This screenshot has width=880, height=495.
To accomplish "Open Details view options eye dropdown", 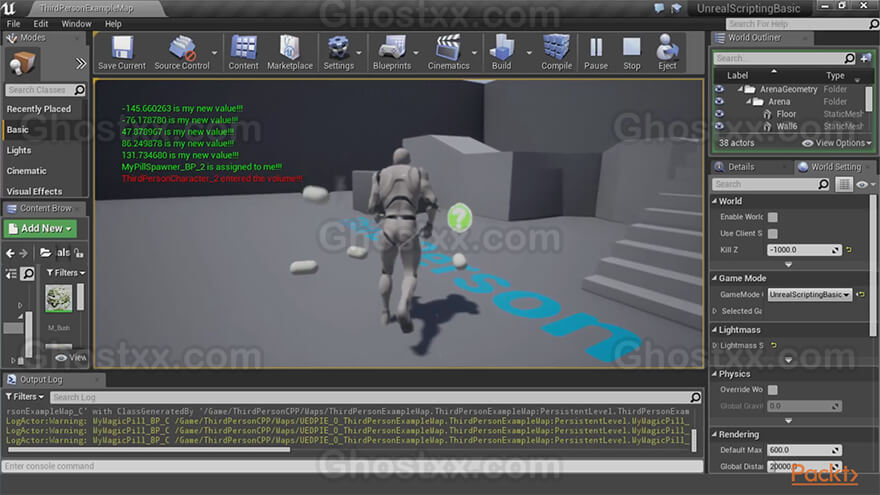I will point(865,184).
